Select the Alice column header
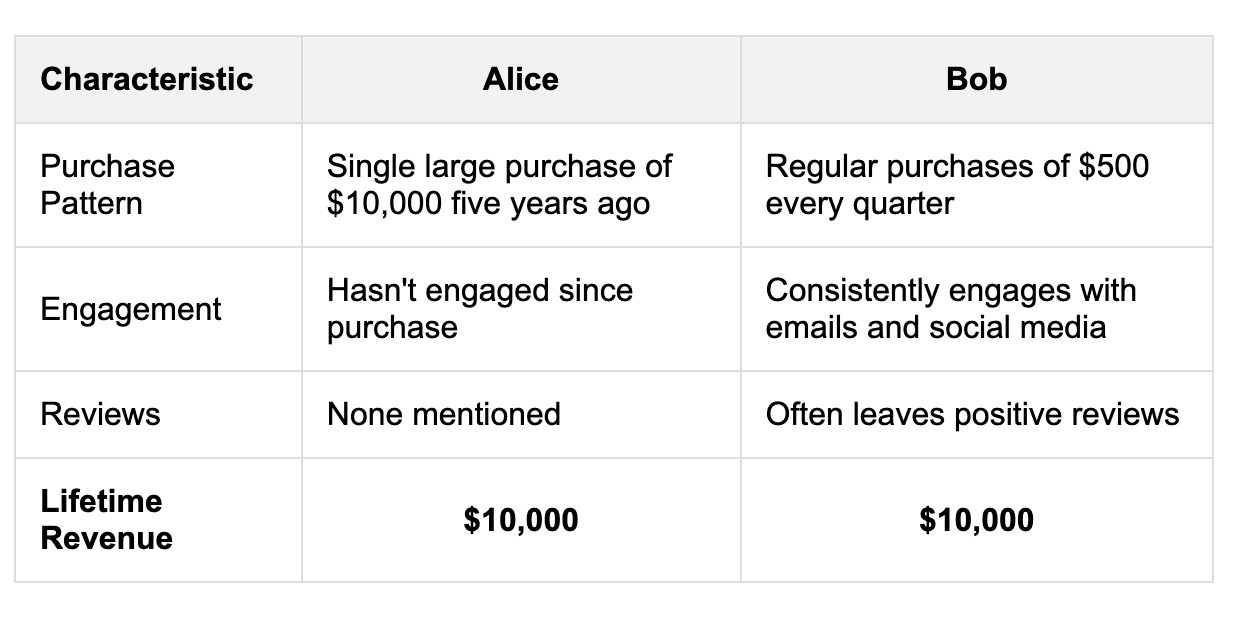 (521, 79)
